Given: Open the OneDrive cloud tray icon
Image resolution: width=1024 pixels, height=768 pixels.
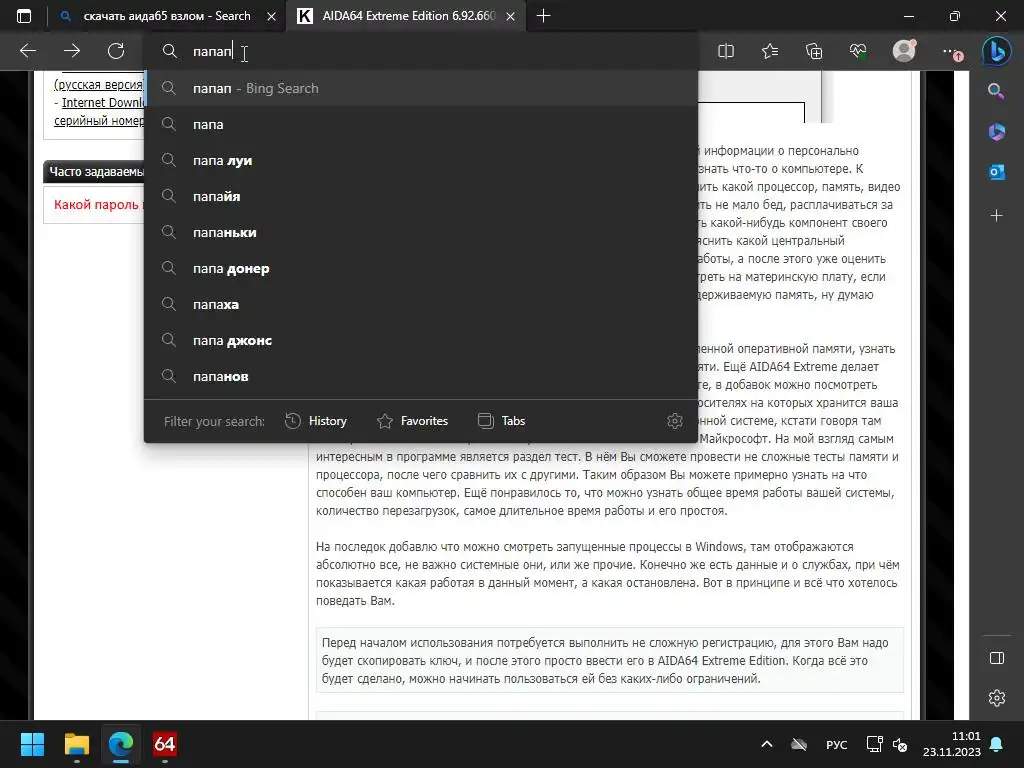Looking at the screenshot, I should pyautogui.click(x=799, y=744).
